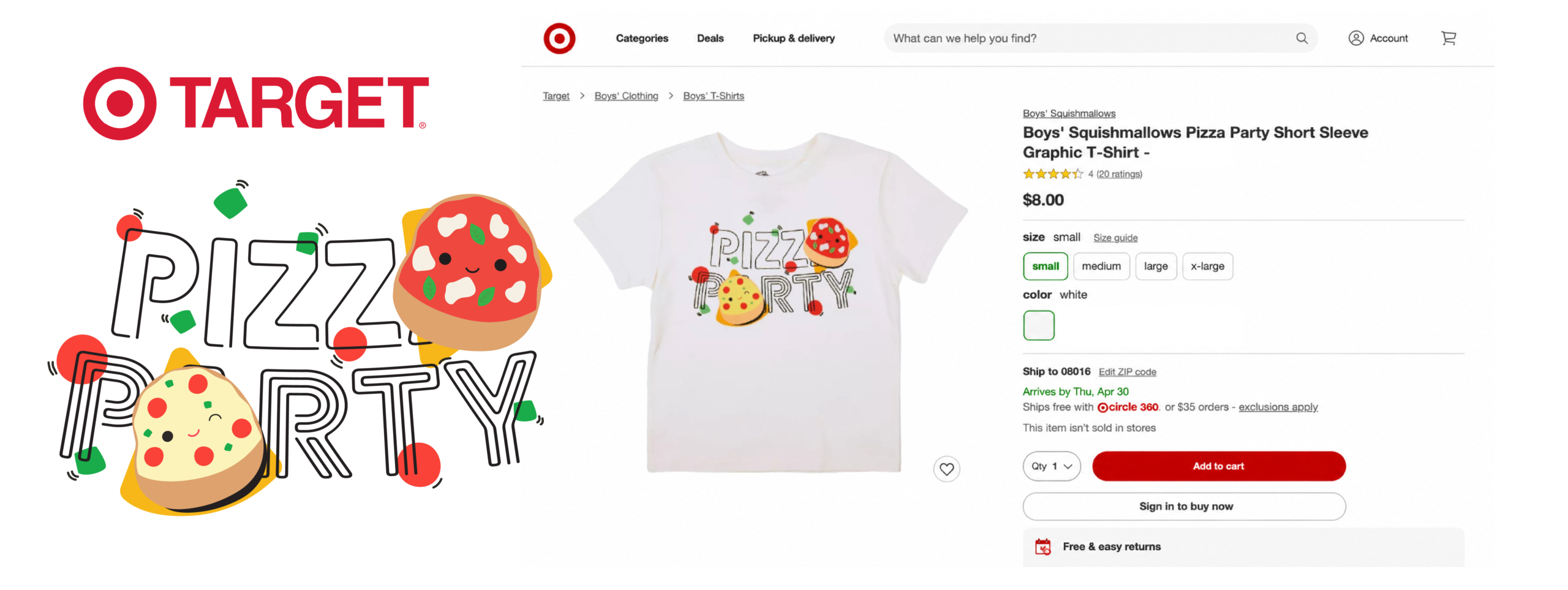The image size is (1568, 590).
Task: Click the Add to cart button
Action: 1218,466
